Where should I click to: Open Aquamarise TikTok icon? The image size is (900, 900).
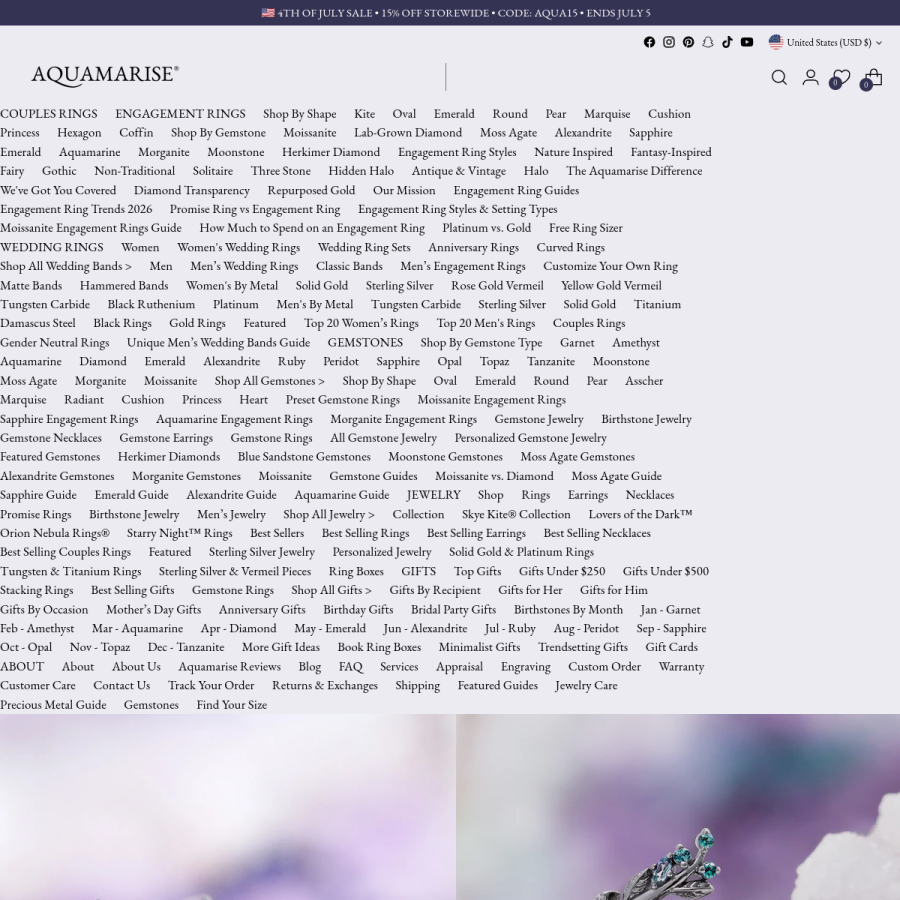(727, 42)
